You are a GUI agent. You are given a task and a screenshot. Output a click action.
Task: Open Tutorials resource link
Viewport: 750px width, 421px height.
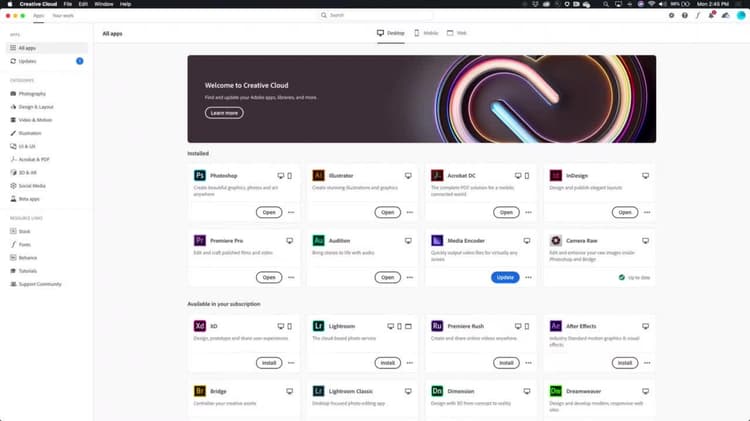23,271
